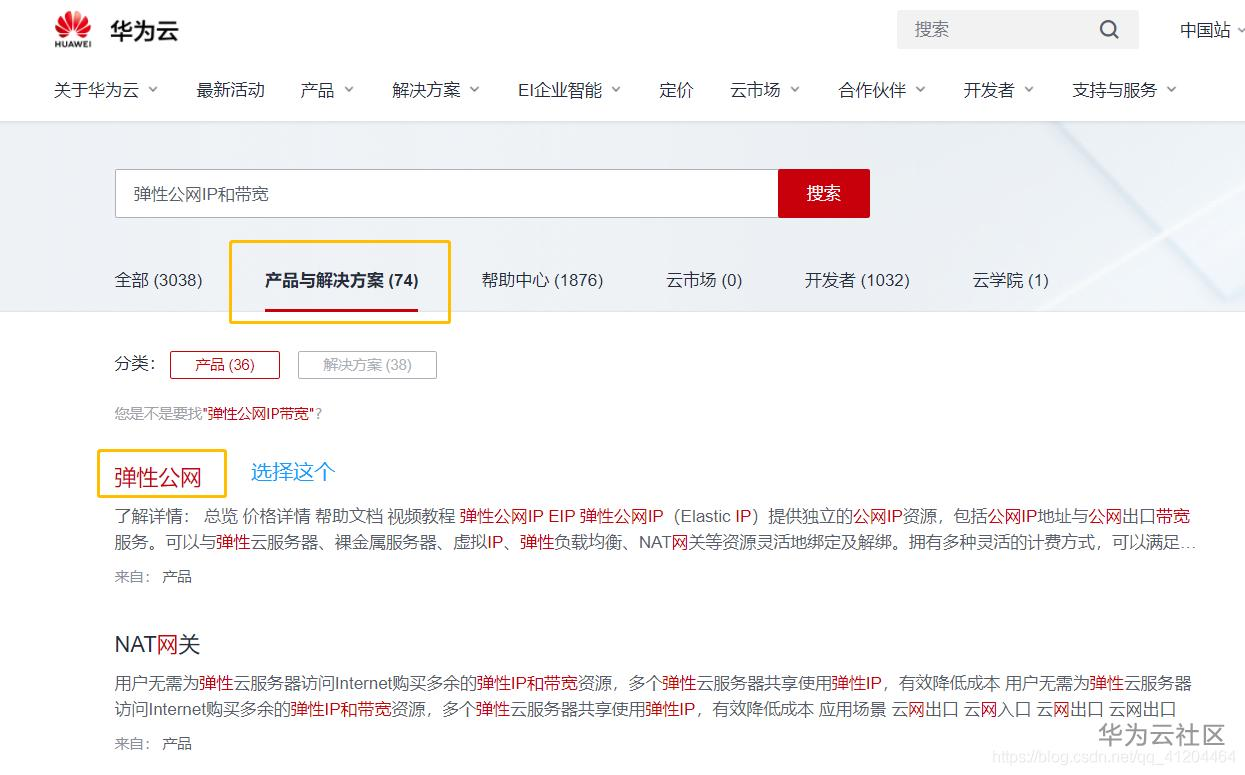1245x775 pixels.
Task: Switch to the 全部 (3038) tab
Action: (x=158, y=281)
